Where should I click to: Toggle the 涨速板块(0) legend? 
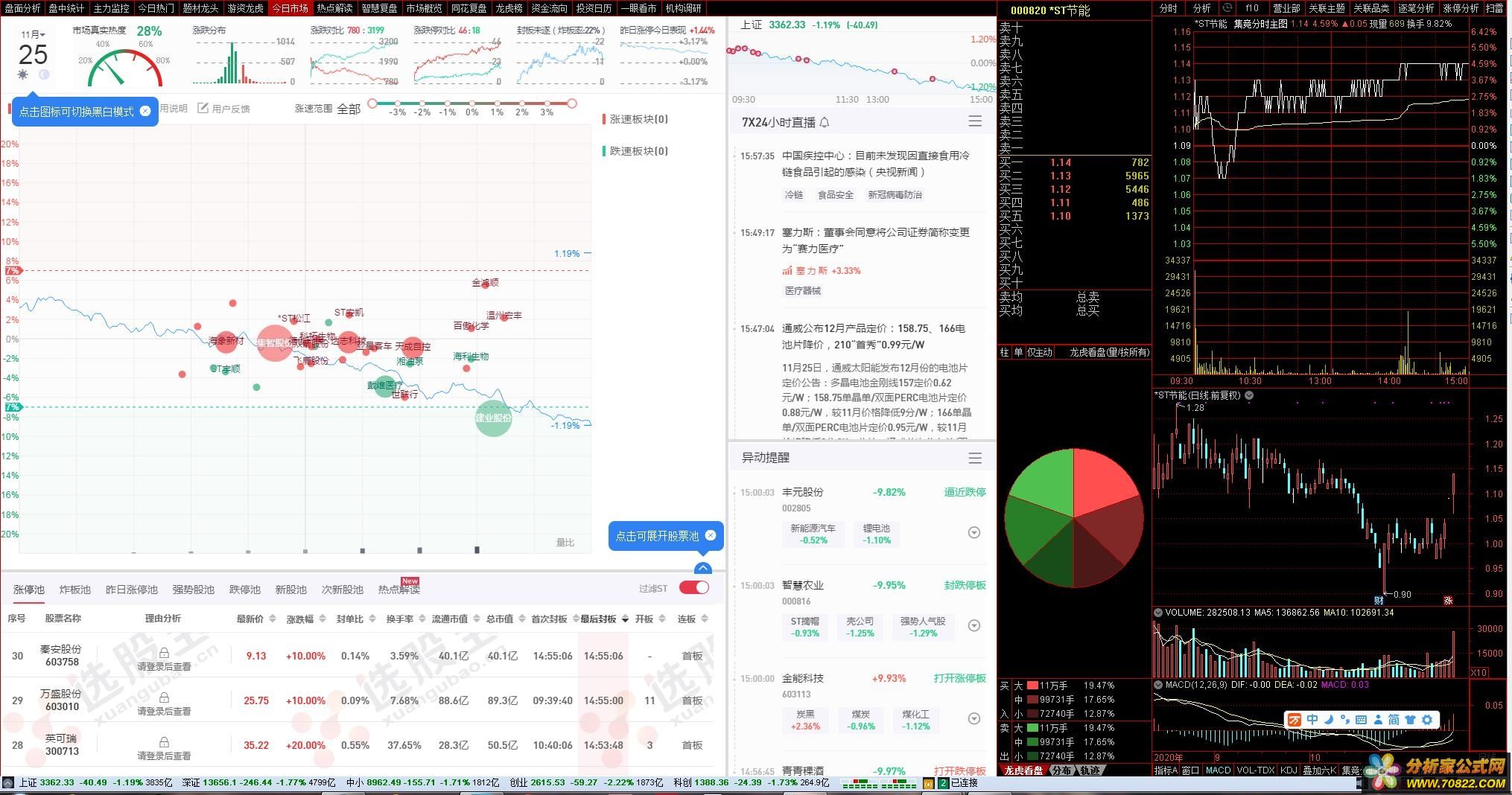tap(635, 119)
